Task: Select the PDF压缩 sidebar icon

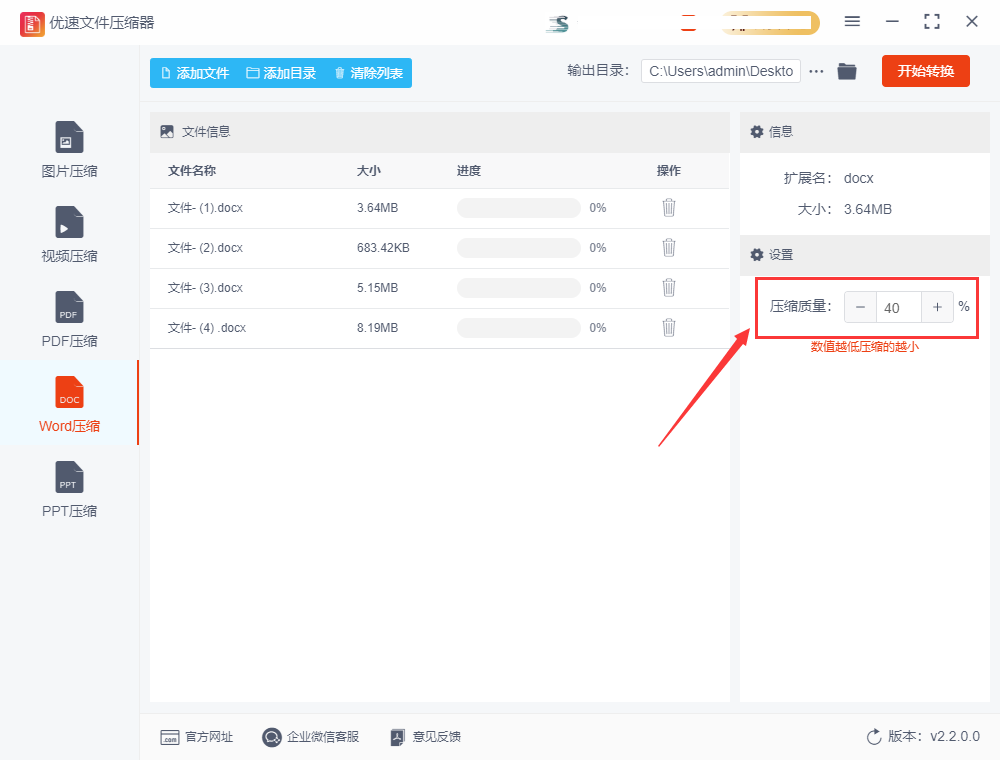Action: point(68,318)
